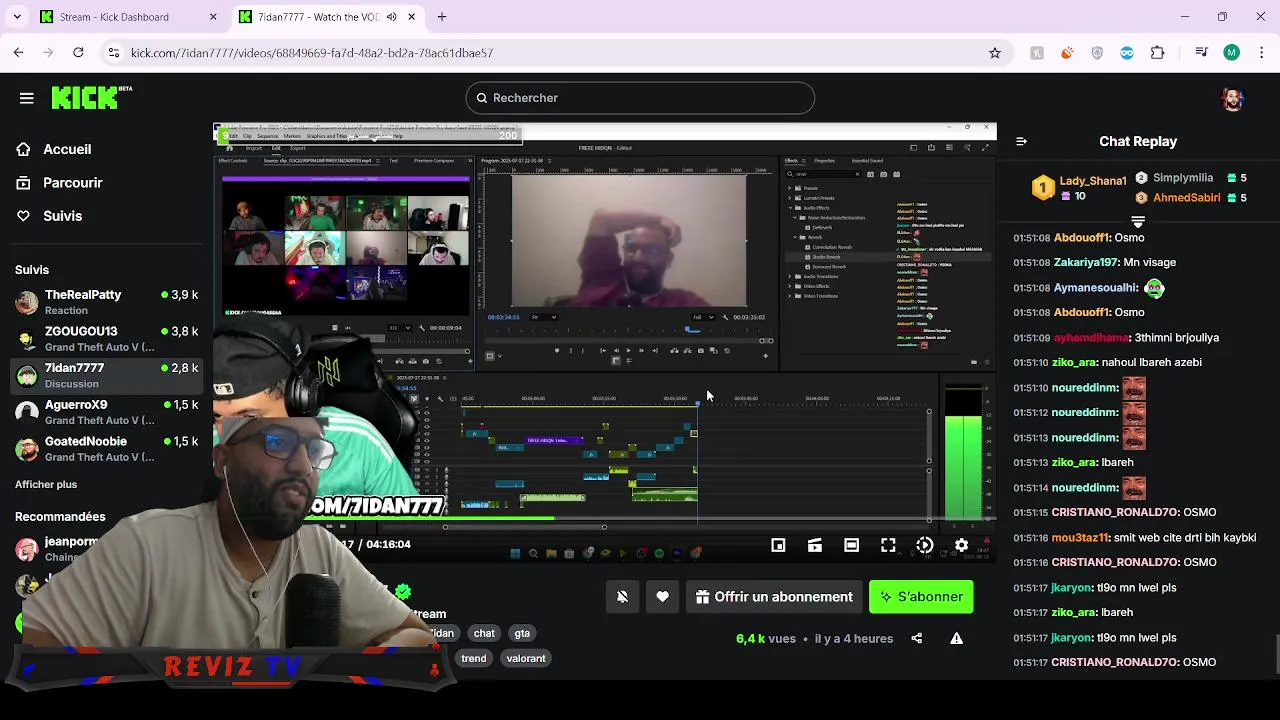Open ZGOUGOU13 followed channel
This screenshot has width=1280, height=720.
coord(106,338)
